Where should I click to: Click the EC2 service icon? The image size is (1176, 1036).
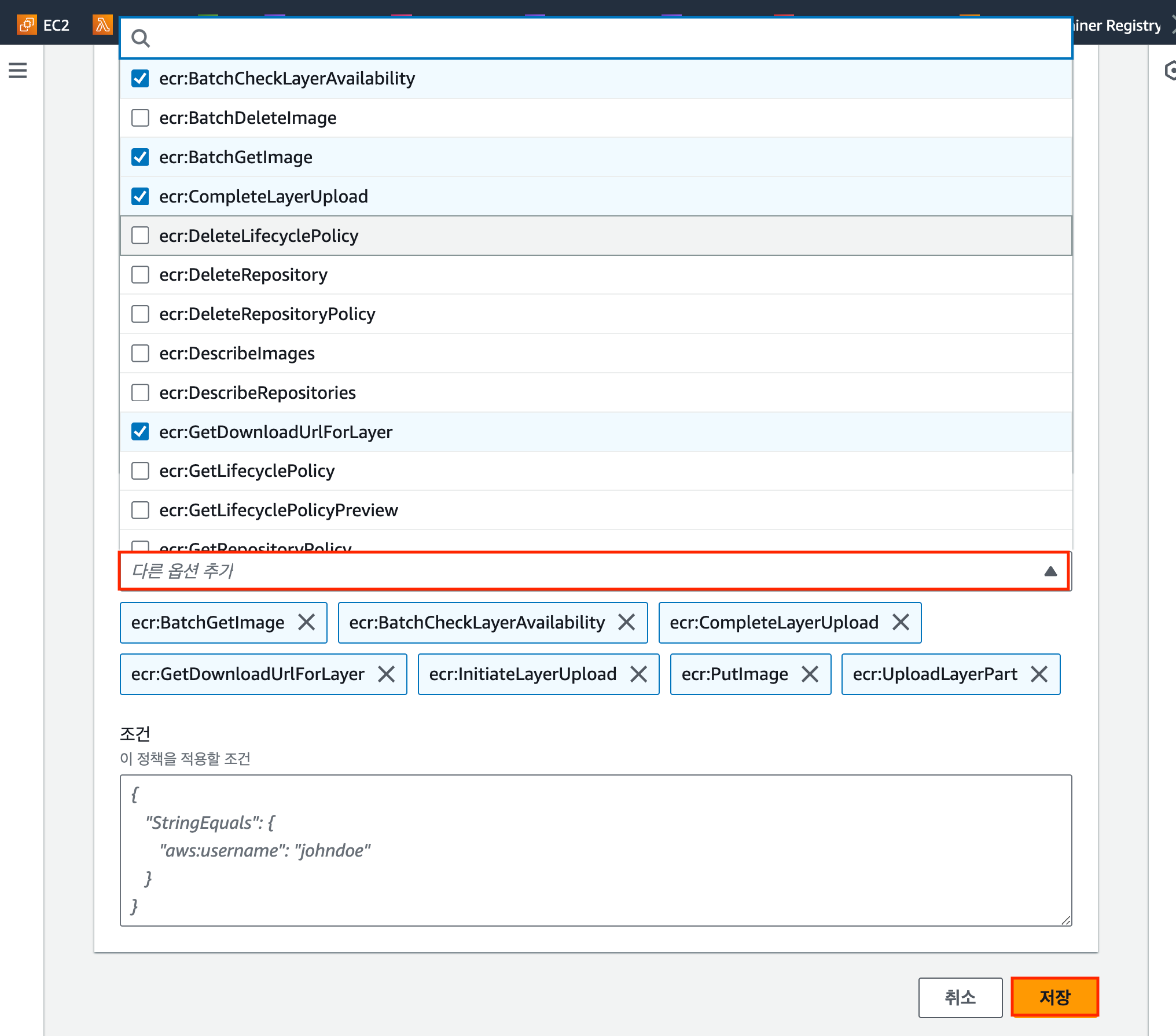[27, 25]
